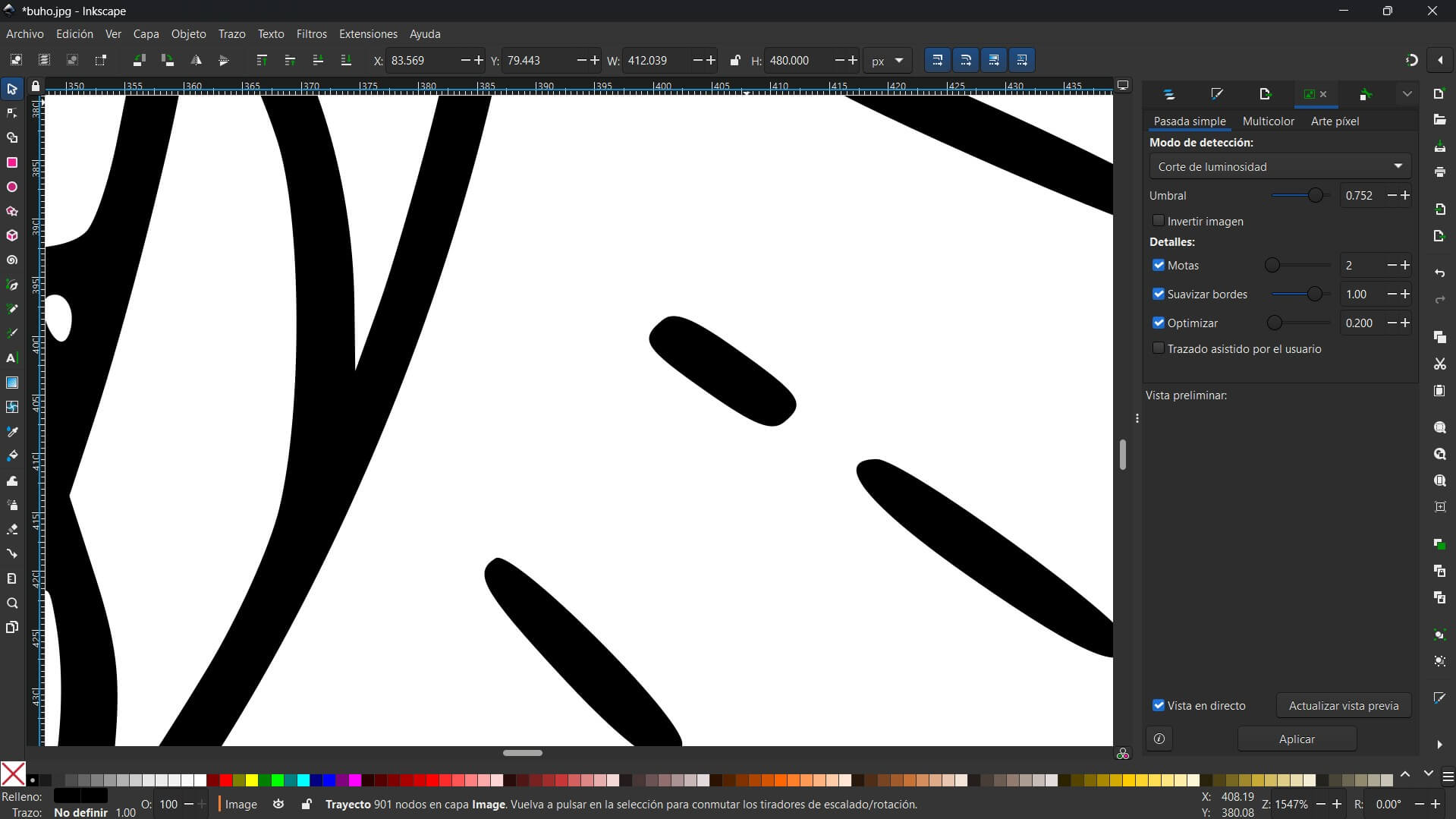The width and height of the screenshot is (1456, 819).
Task: Activate the Dropper color picker tool
Action: tap(12, 431)
